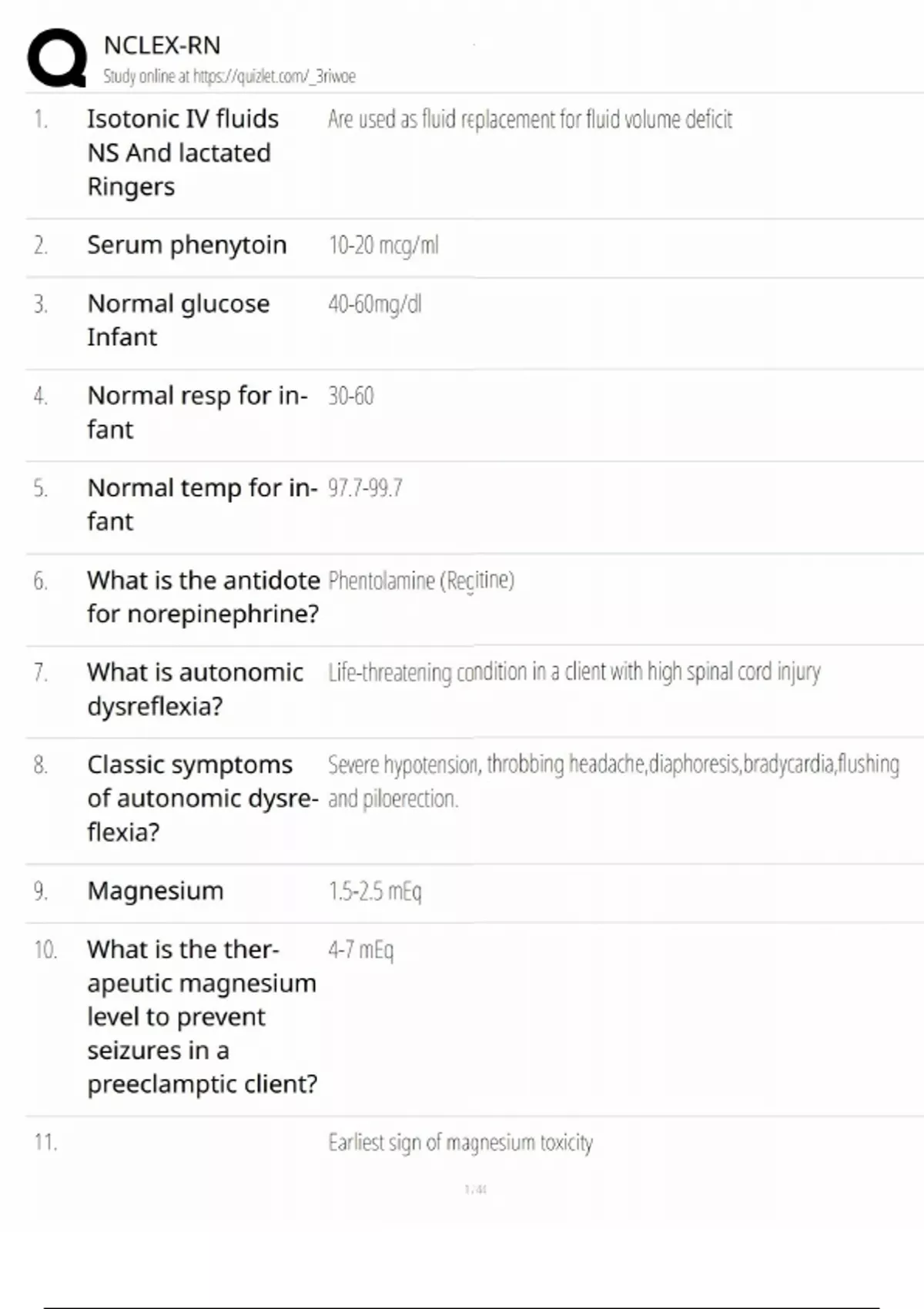Select the 'Serum phenytoin' term

pos(186,245)
